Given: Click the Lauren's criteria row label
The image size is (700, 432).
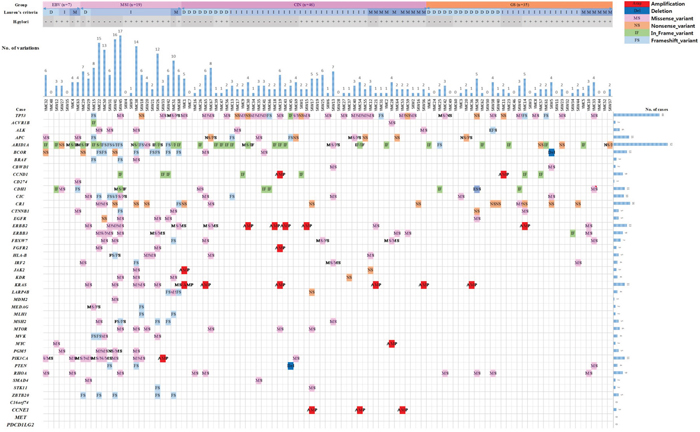Looking at the screenshot, I should pyautogui.click(x=21, y=11).
